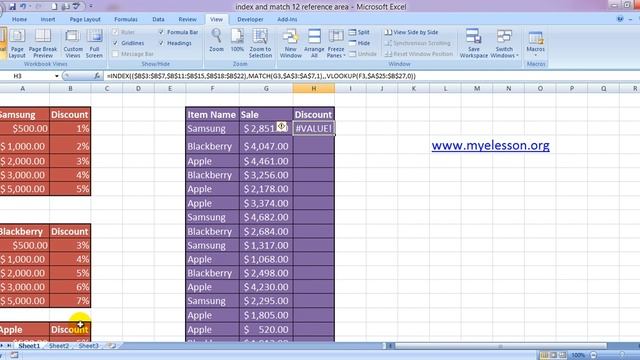The width and height of the screenshot is (640, 360).
Task: Click the insert worksheet tab icon
Action: pyautogui.click(x=110, y=346)
